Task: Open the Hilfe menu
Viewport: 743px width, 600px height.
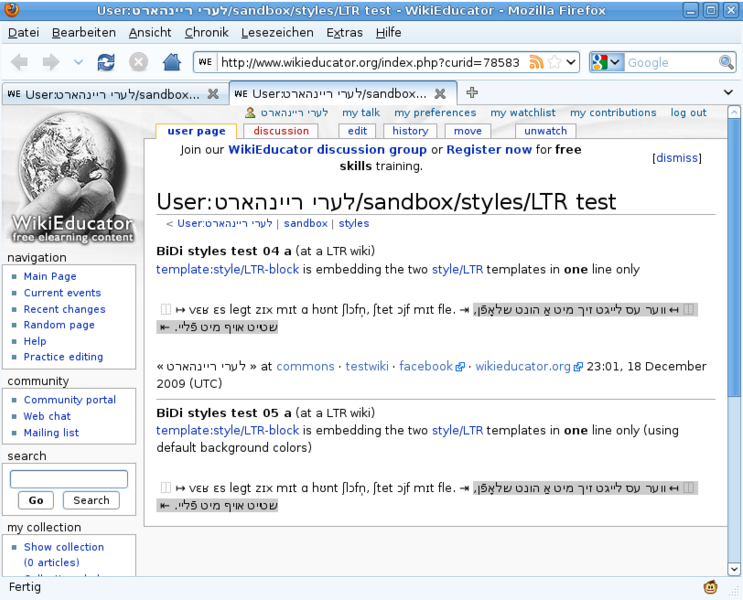Action: pos(389,33)
